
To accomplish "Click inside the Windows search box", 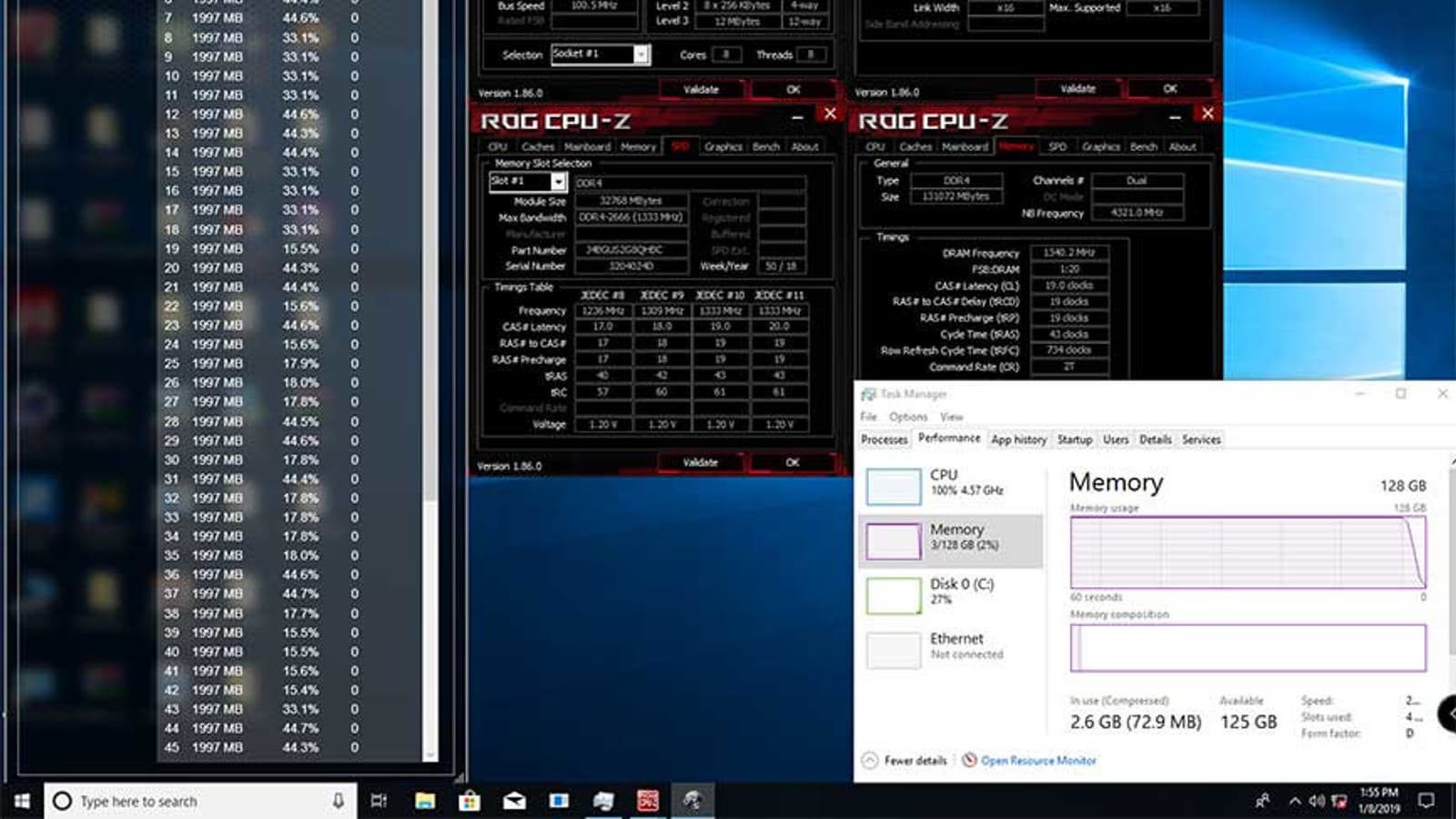I will coord(182,801).
